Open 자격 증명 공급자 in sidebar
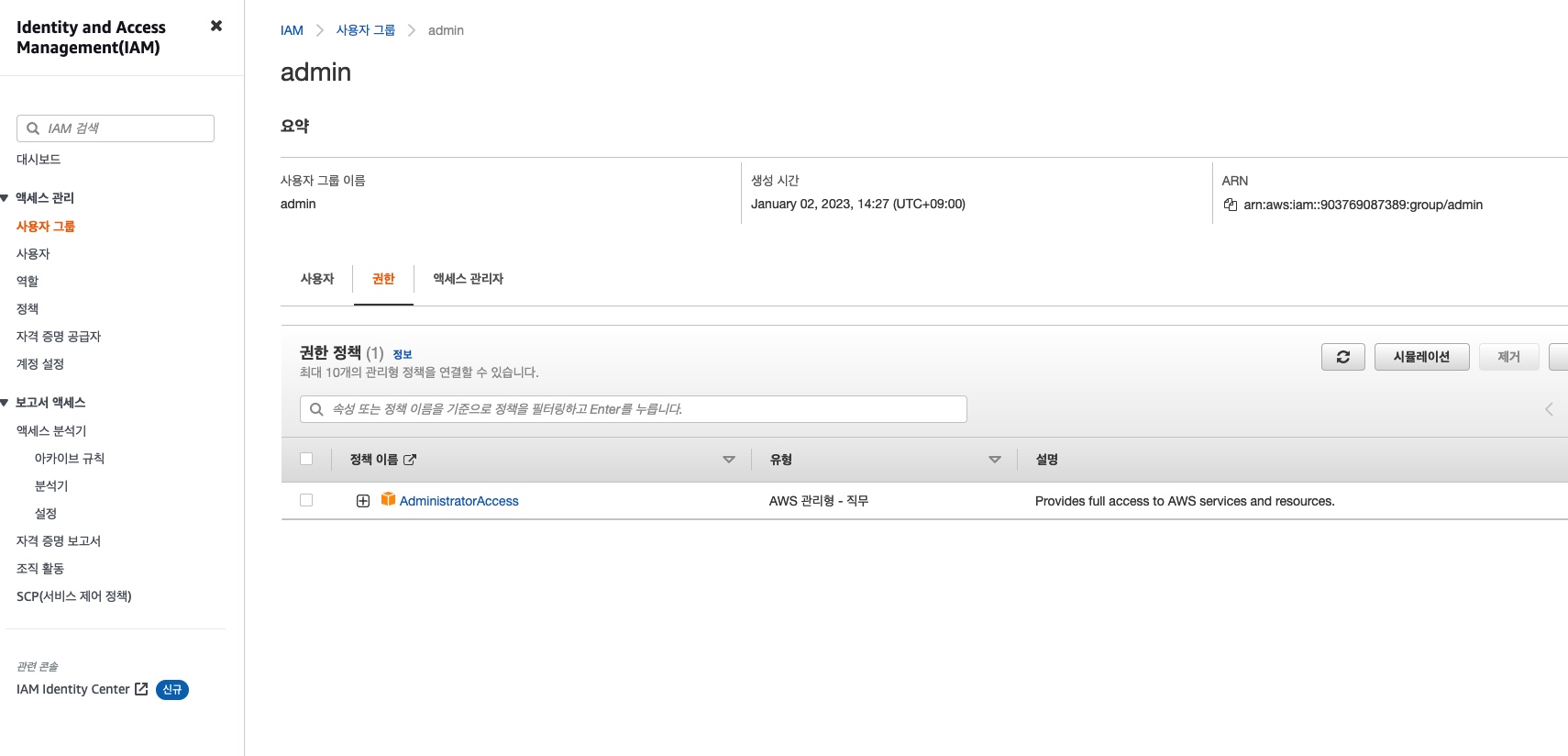1568x756 pixels. [59, 337]
